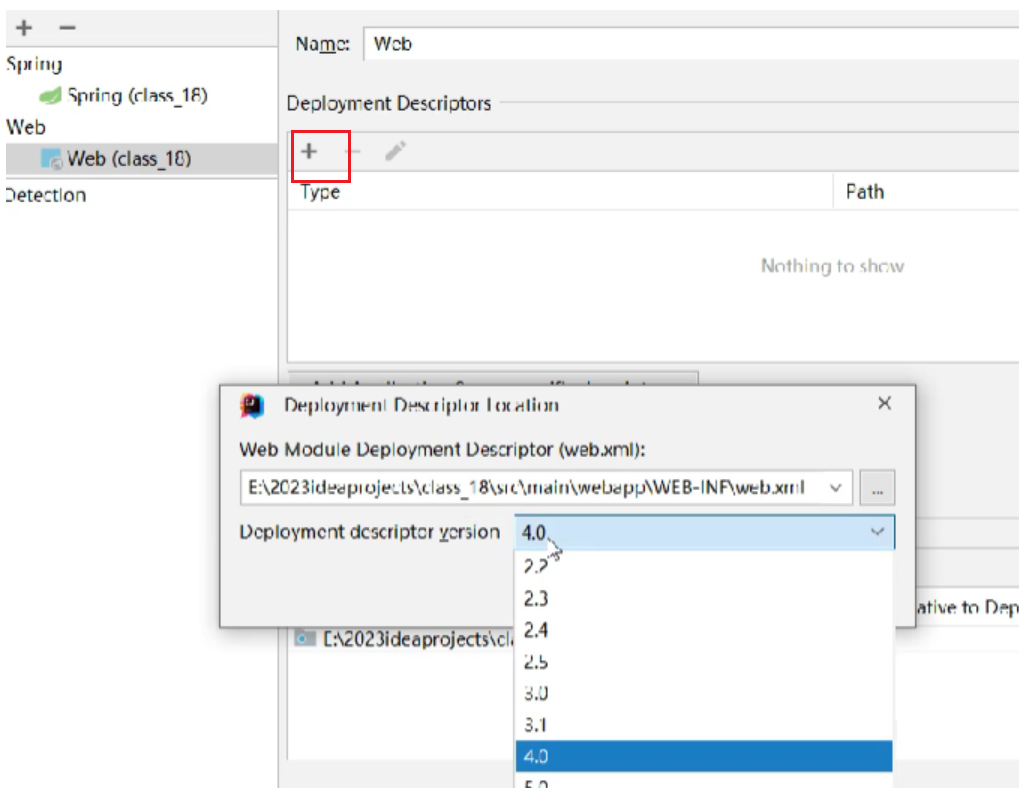Choose version 2.2 from the list
The width and height of the screenshot is (1019, 788).
click(x=704, y=566)
